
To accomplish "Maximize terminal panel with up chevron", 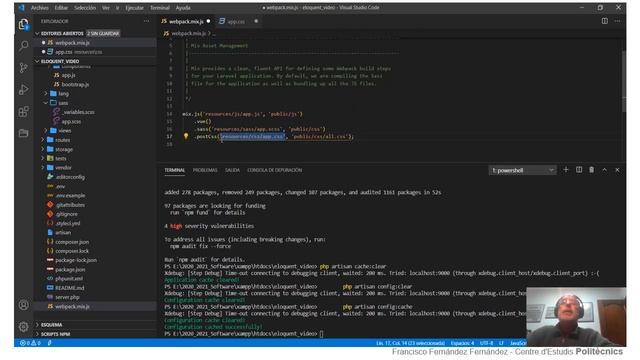I will (x=604, y=170).
